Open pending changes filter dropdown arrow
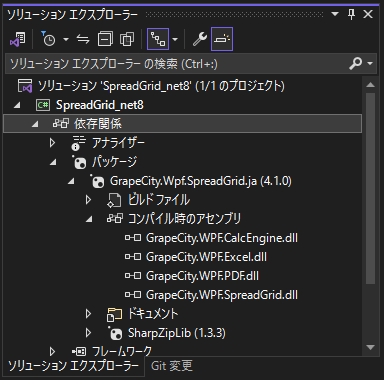 point(66,39)
